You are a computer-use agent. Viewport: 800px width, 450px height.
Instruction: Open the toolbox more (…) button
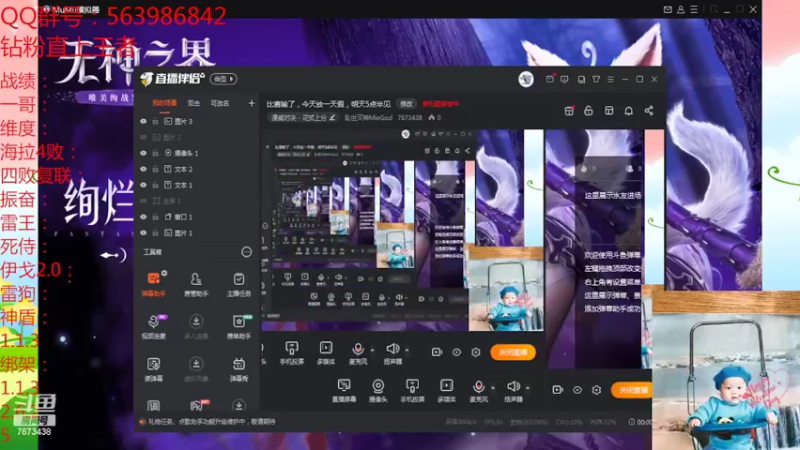[x=246, y=252]
